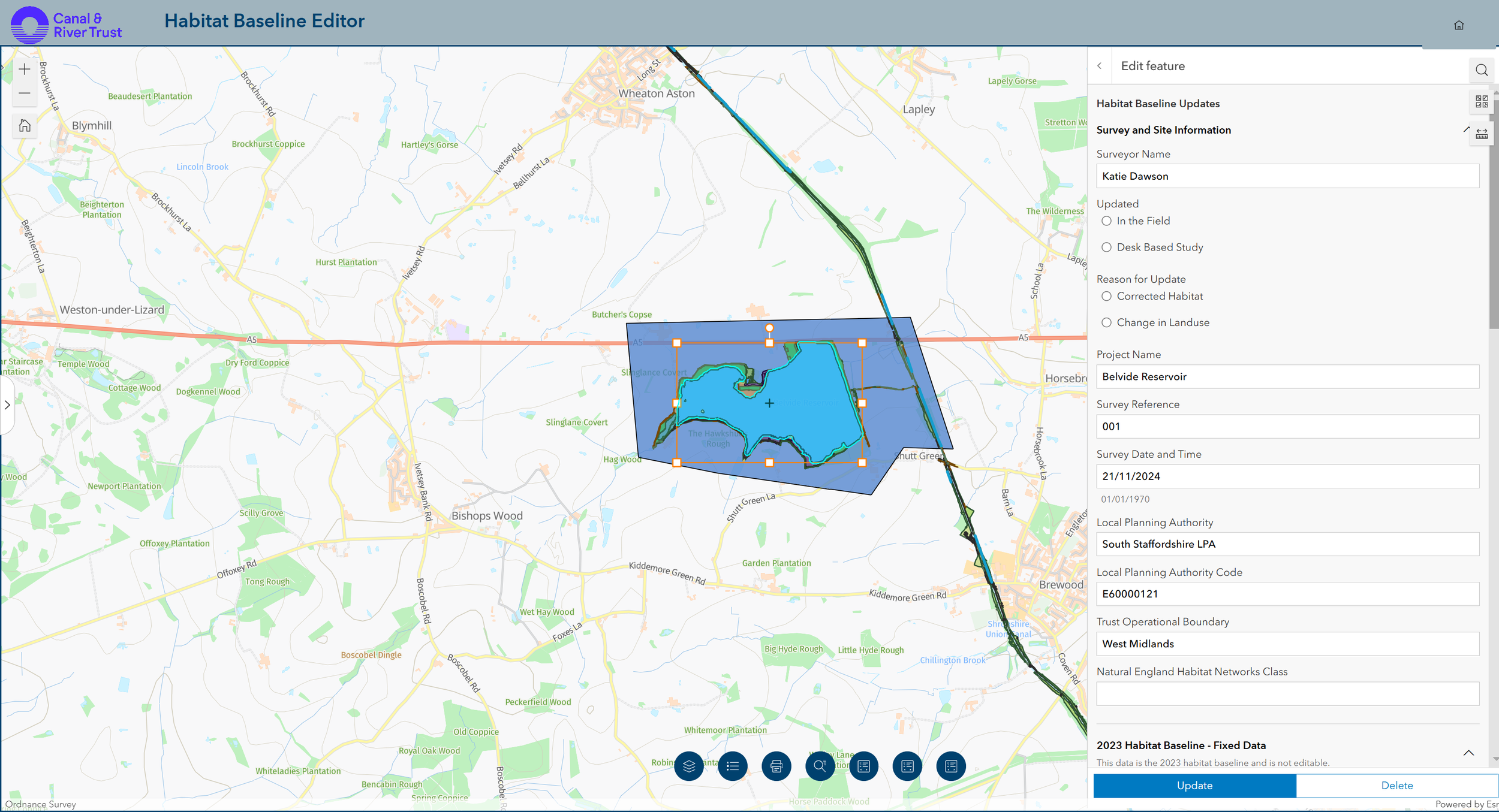The width and height of the screenshot is (1499, 812).
Task: Choose Corrected Habitat as update reason
Action: coord(1106,297)
